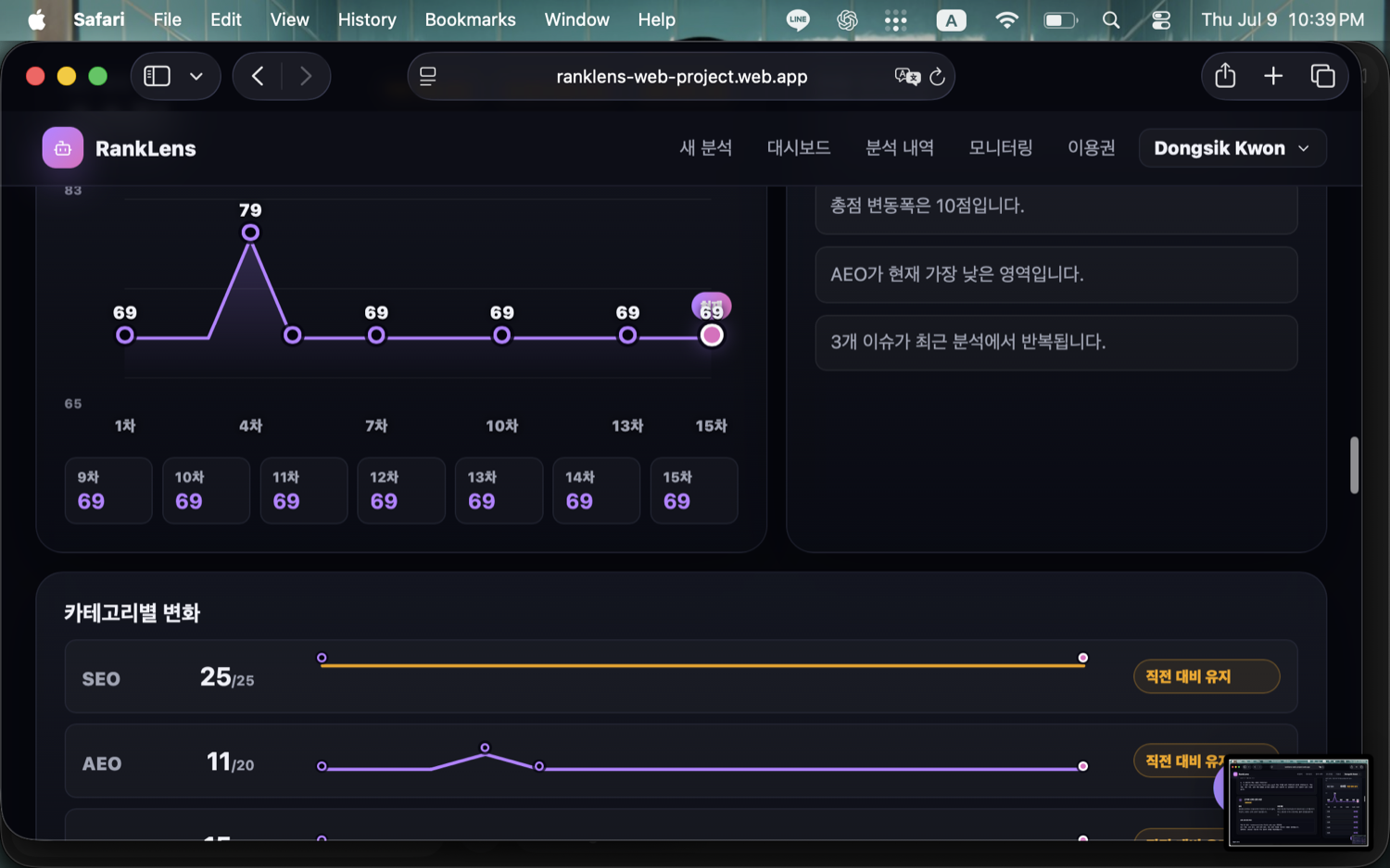Click the RankLens robot logo icon
The height and width of the screenshot is (868, 1390).
[62, 148]
